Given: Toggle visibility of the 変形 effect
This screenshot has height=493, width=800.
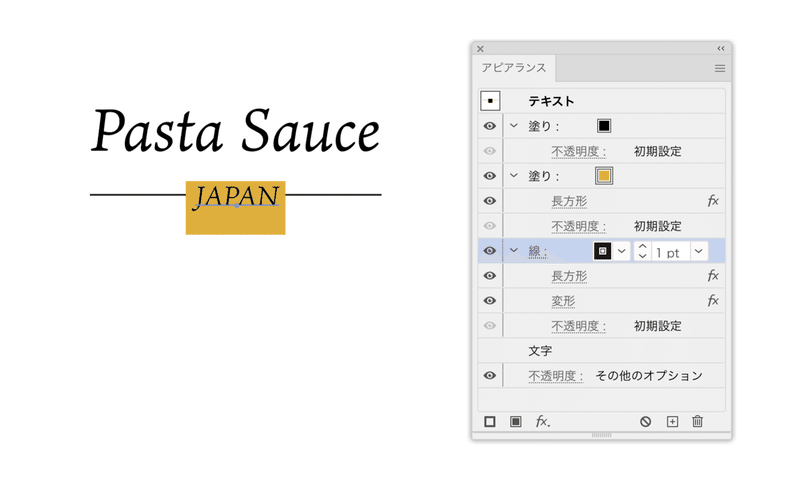Looking at the screenshot, I should click(x=490, y=301).
